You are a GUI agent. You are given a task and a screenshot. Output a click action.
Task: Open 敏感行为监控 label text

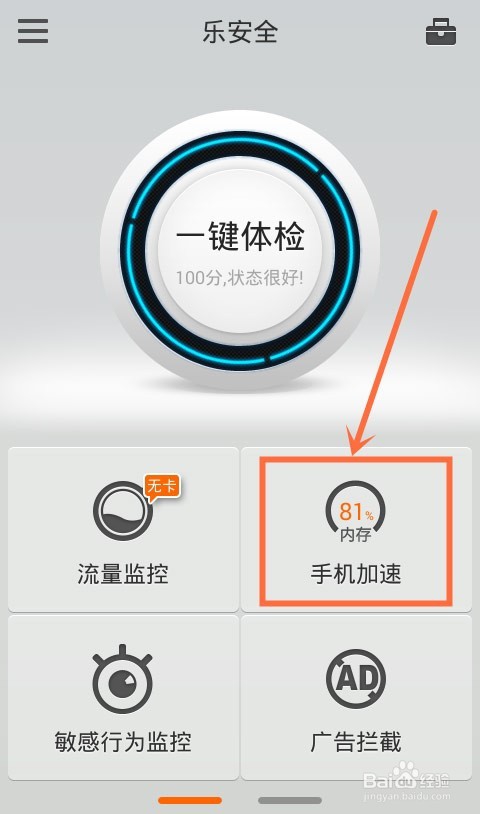click(x=123, y=741)
